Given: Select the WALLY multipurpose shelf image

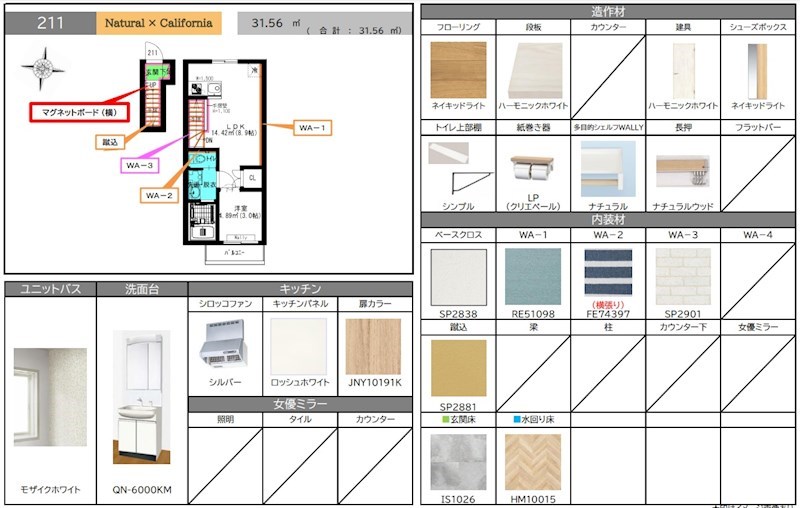Looking at the screenshot, I should click(x=608, y=167).
